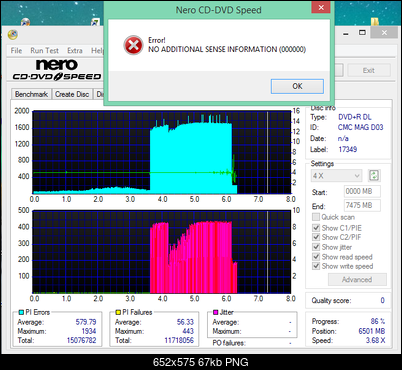Screen dimensions: 402x370
Task: Click the PO failures label
Action: [229, 343]
